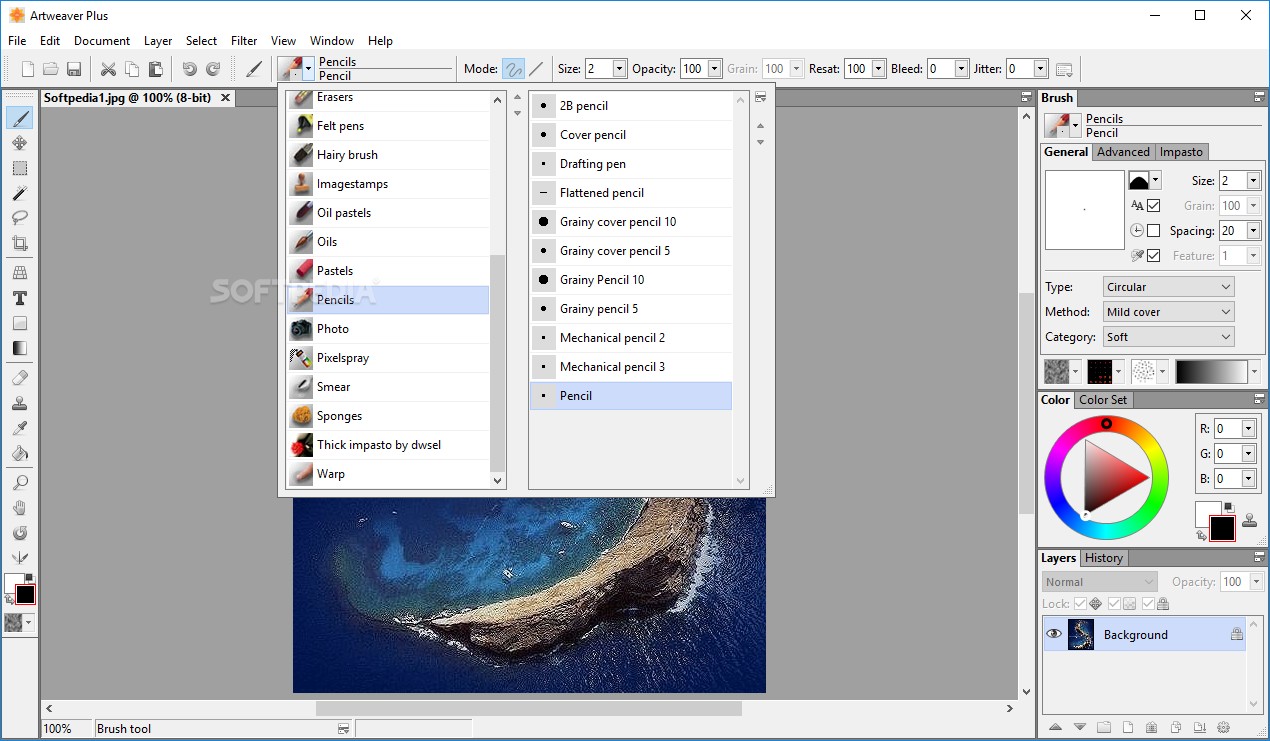Open the Category dropdown showing Soft
1270x741 pixels.
coord(1167,337)
